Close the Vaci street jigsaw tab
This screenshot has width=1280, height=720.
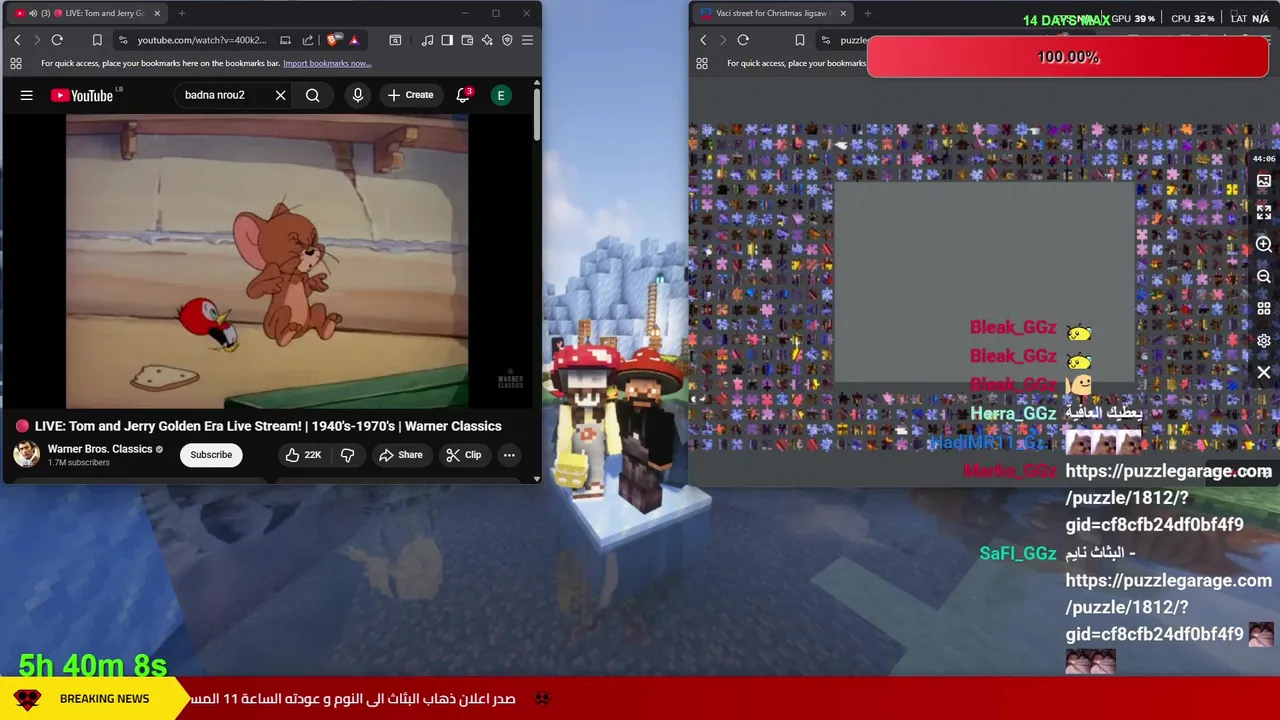coord(843,13)
